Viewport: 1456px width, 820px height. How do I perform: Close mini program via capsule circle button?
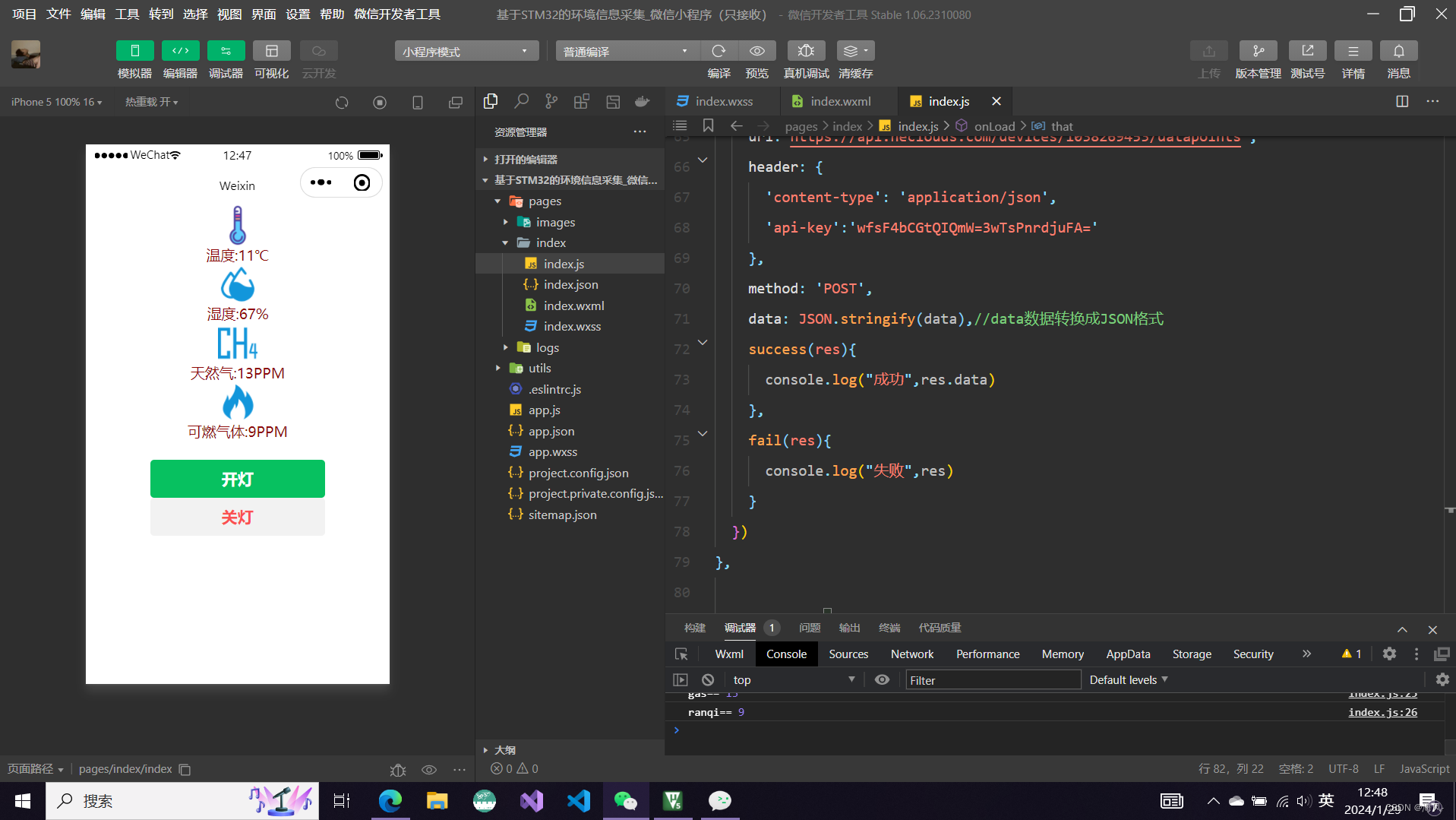coord(362,182)
